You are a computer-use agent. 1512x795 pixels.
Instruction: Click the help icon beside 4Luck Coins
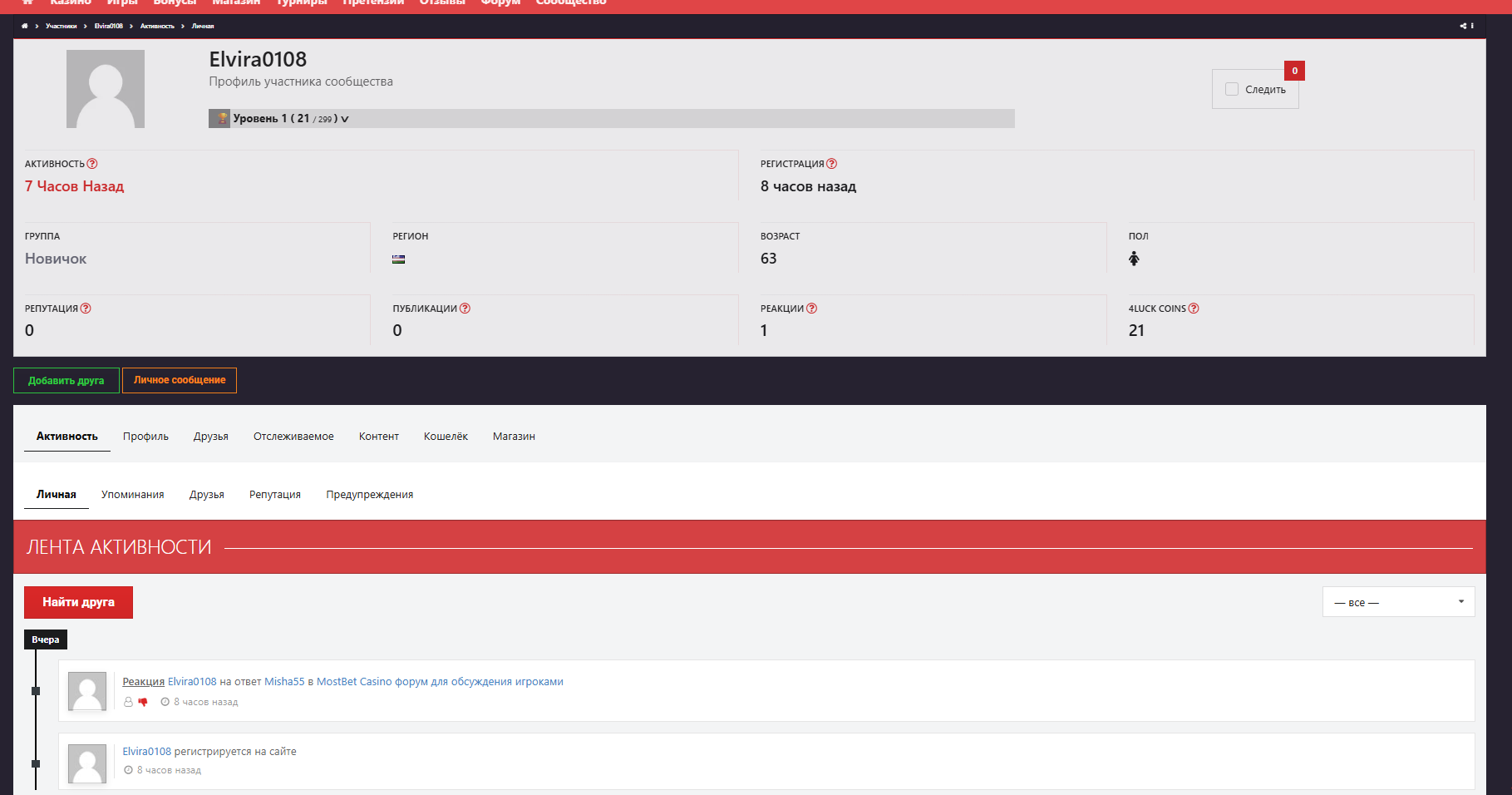tap(1194, 309)
